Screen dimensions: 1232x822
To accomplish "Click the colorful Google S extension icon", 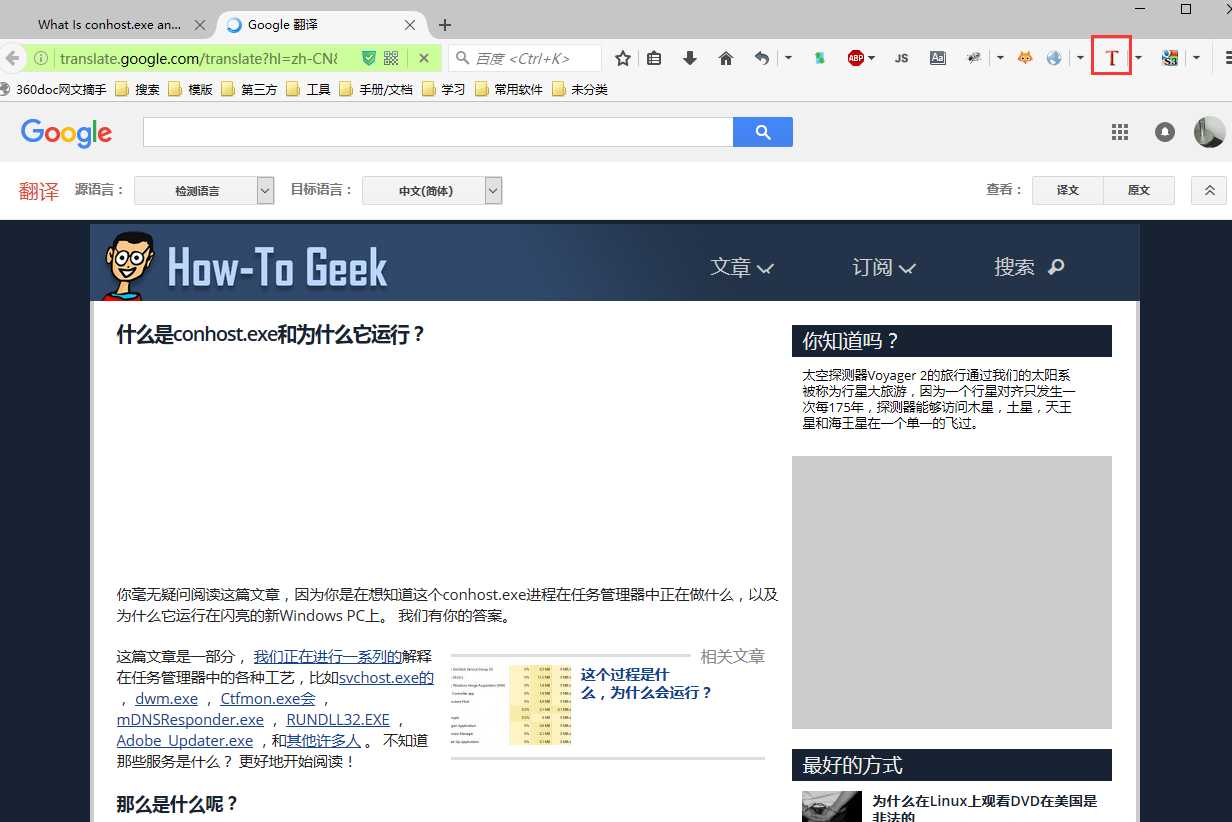I will tap(1169, 58).
